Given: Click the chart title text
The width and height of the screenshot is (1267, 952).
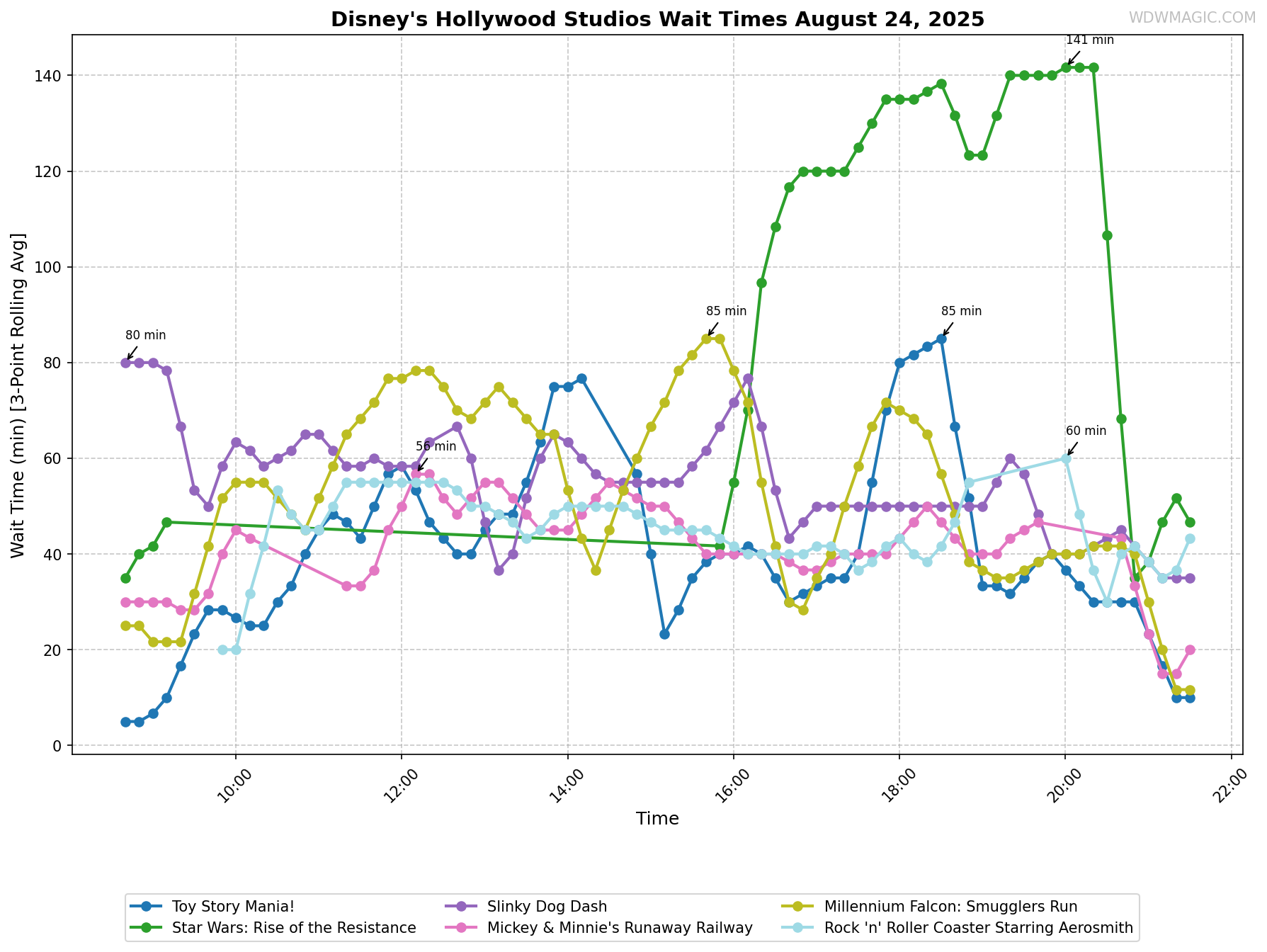Looking at the screenshot, I should [x=657, y=19].
